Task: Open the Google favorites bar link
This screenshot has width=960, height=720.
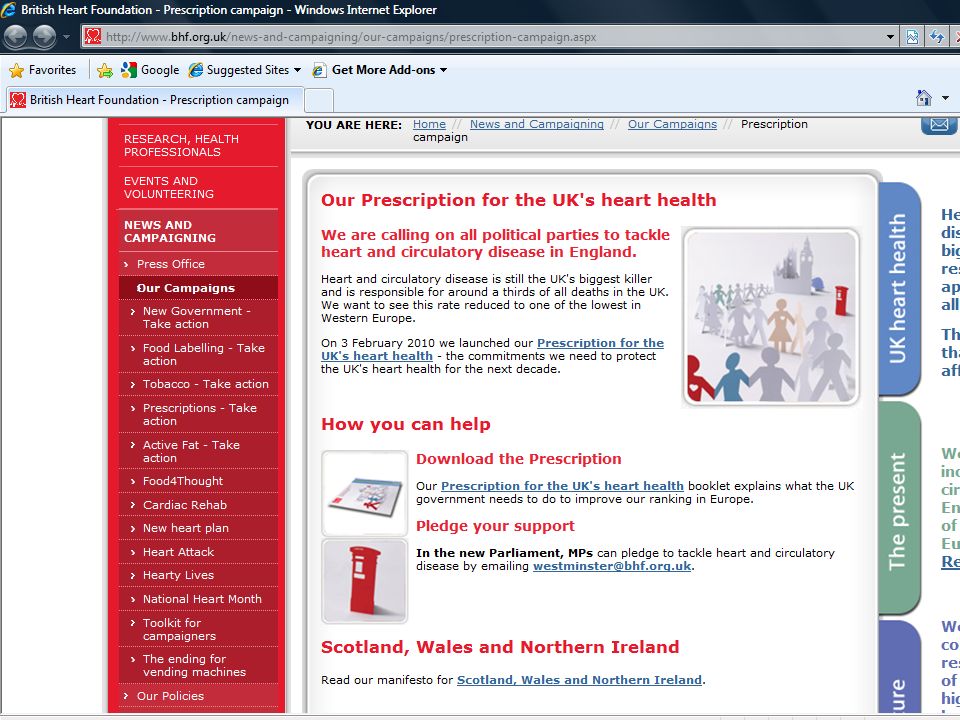Action: click(150, 70)
